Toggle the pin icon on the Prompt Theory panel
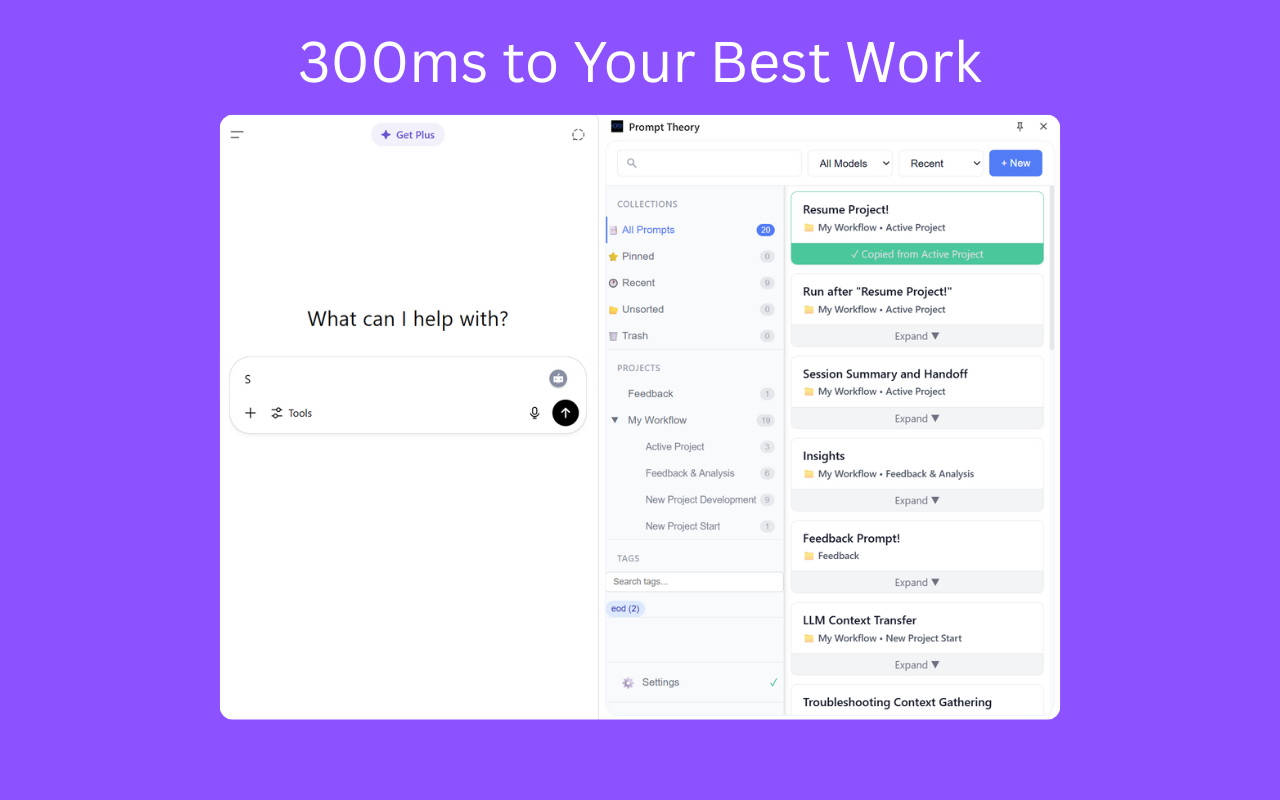 pos(1019,126)
